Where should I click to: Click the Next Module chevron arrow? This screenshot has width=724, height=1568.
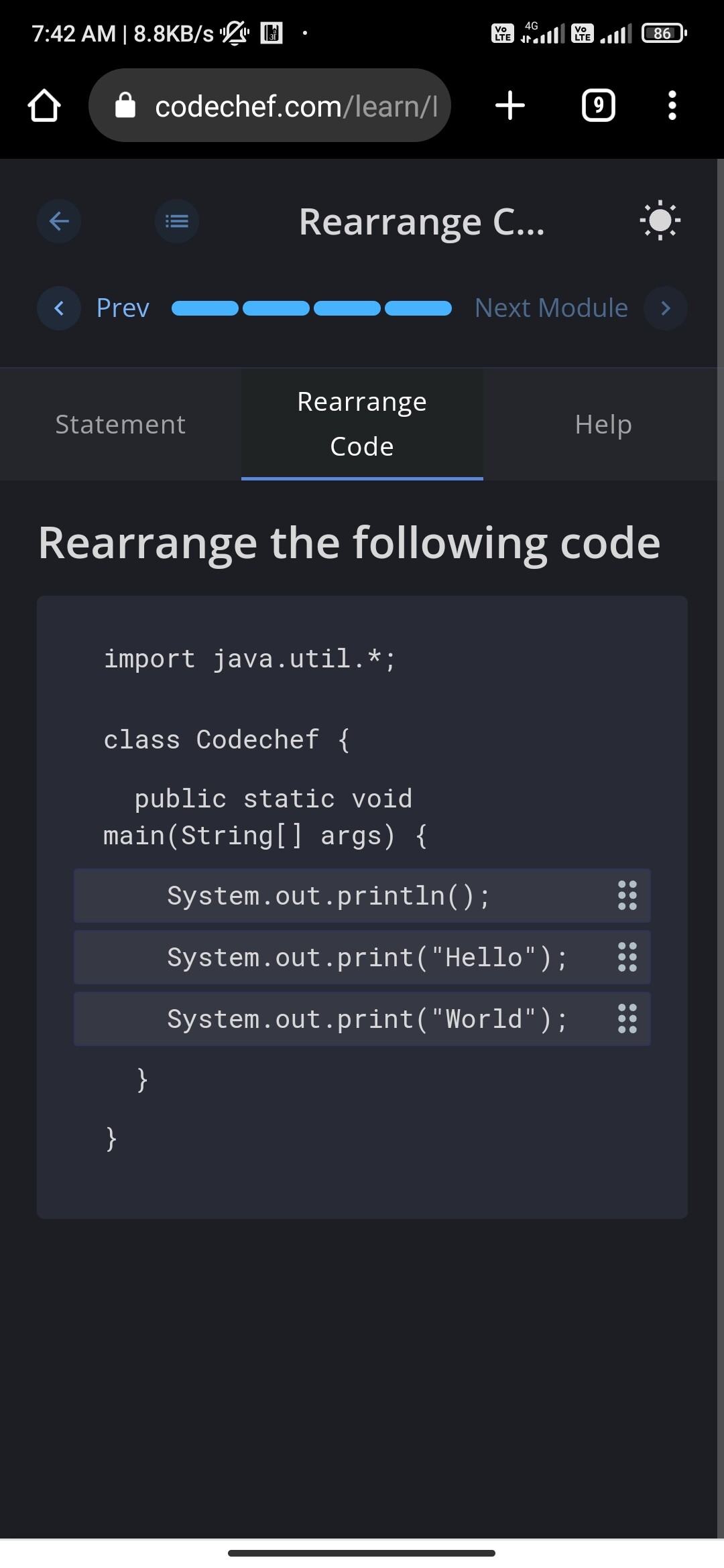click(666, 308)
